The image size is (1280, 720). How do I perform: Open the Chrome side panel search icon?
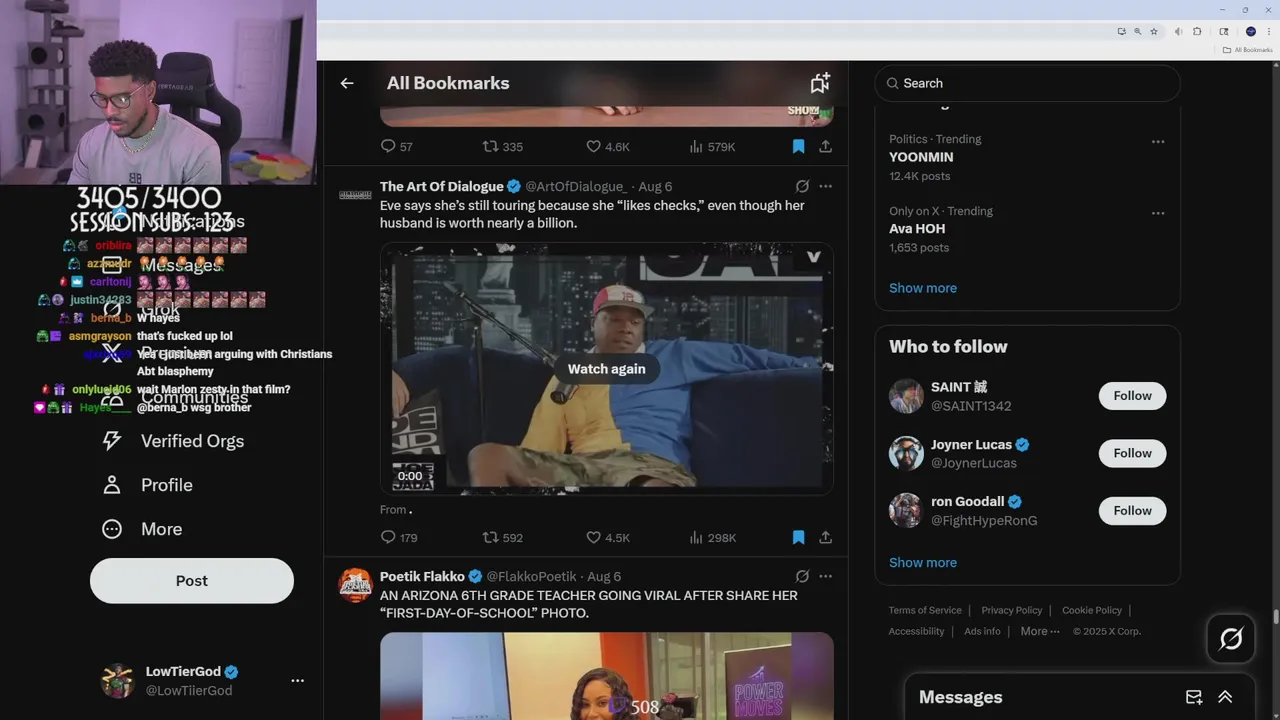coord(1223,32)
